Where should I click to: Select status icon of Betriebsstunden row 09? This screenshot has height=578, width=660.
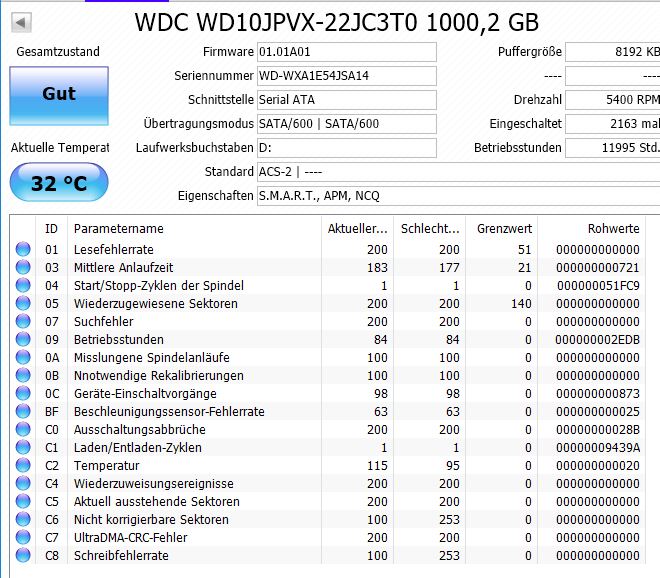click(x=23, y=339)
